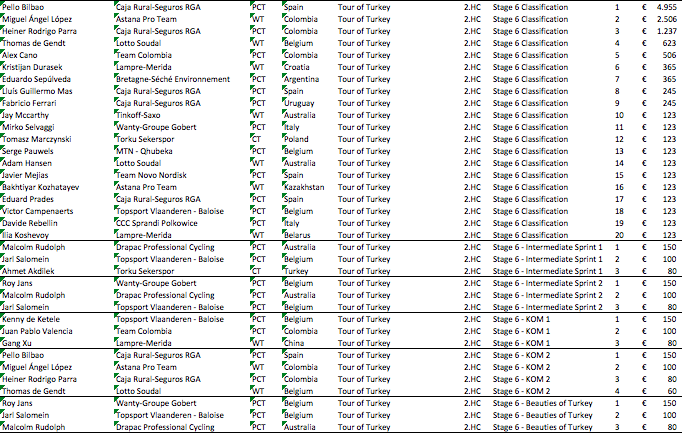The image size is (682, 433).
Task: Click rank 20 in Stage 6 Classification
Action: click(x=619, y=235)
